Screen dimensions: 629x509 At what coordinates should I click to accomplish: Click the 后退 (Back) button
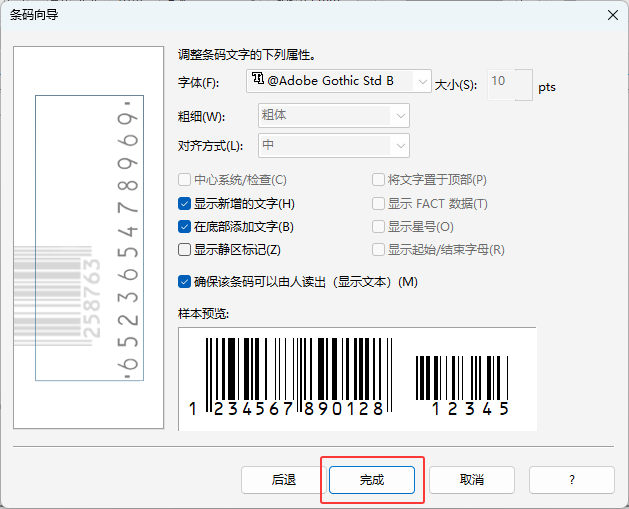[x=283, y=480]
